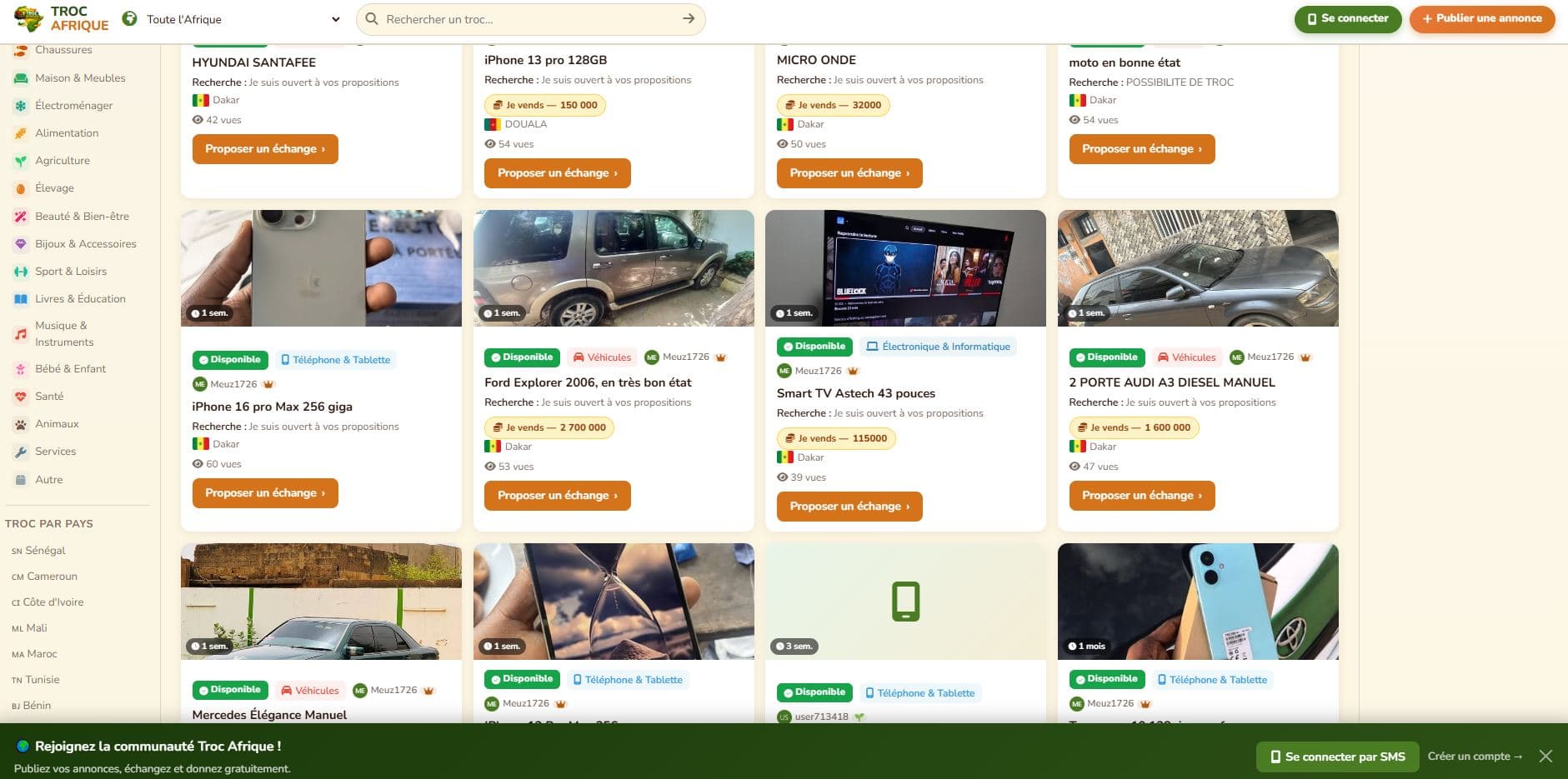Click the search field Rechercher un troc
Image resolution: width=1568 pixels, height=779 pixels.
coord(530,19)
